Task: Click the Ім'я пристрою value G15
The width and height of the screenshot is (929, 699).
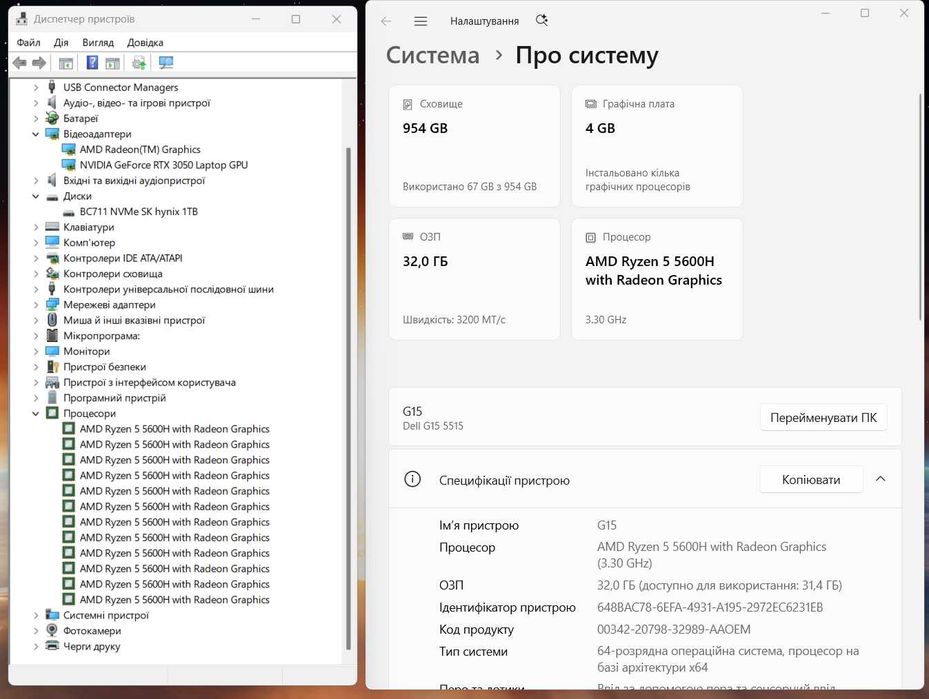Action: point(607,525)
